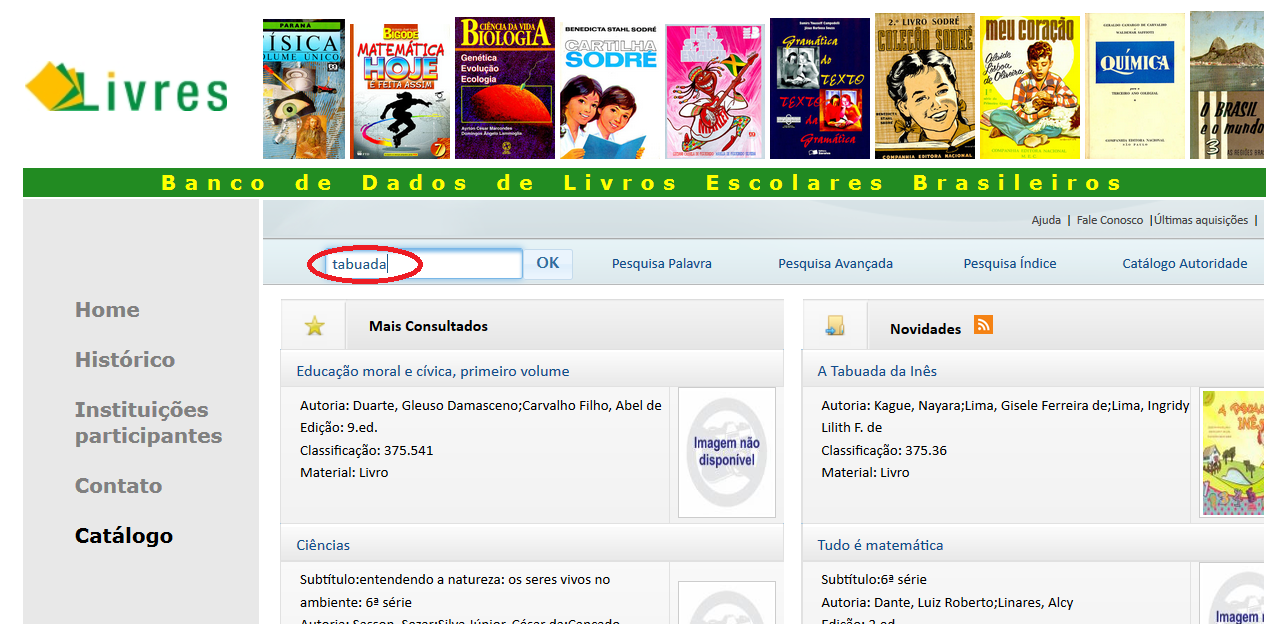The height and width of the screenshot is (624, 1280).
Task: Open the Física book cover thumbnail
Action: [x=304, y=89]
